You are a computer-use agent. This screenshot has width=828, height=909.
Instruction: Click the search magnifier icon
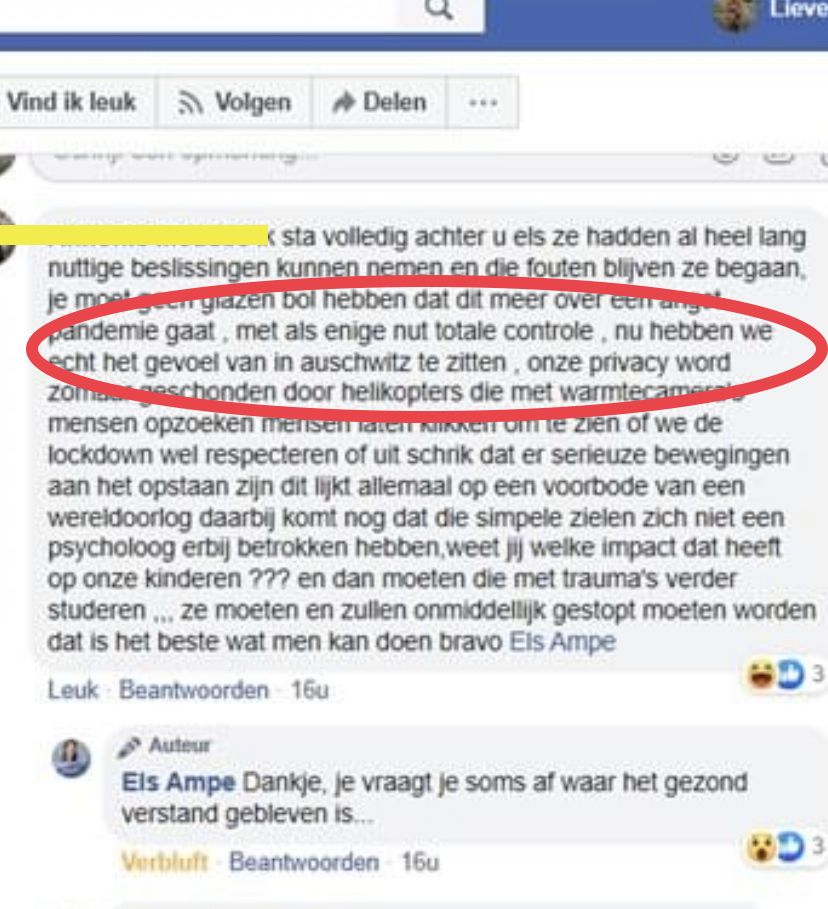(x=439, y=9)
